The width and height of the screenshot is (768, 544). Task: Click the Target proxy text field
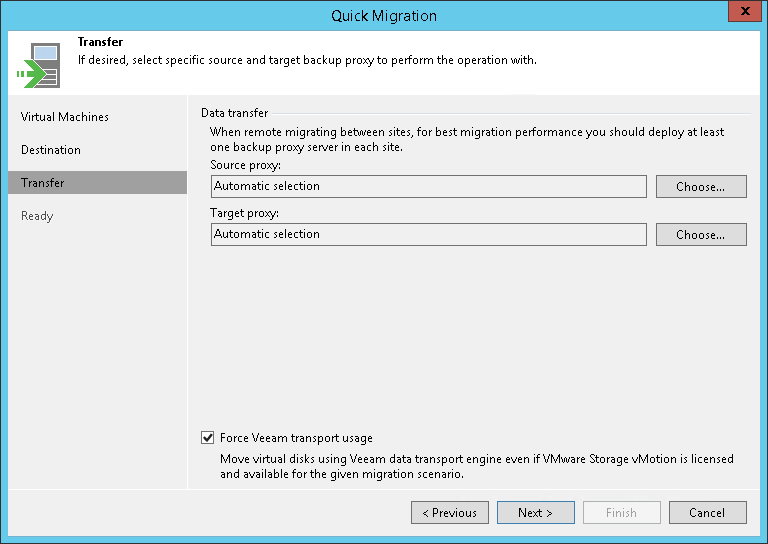pyautogui.click(x=429, y=234)
